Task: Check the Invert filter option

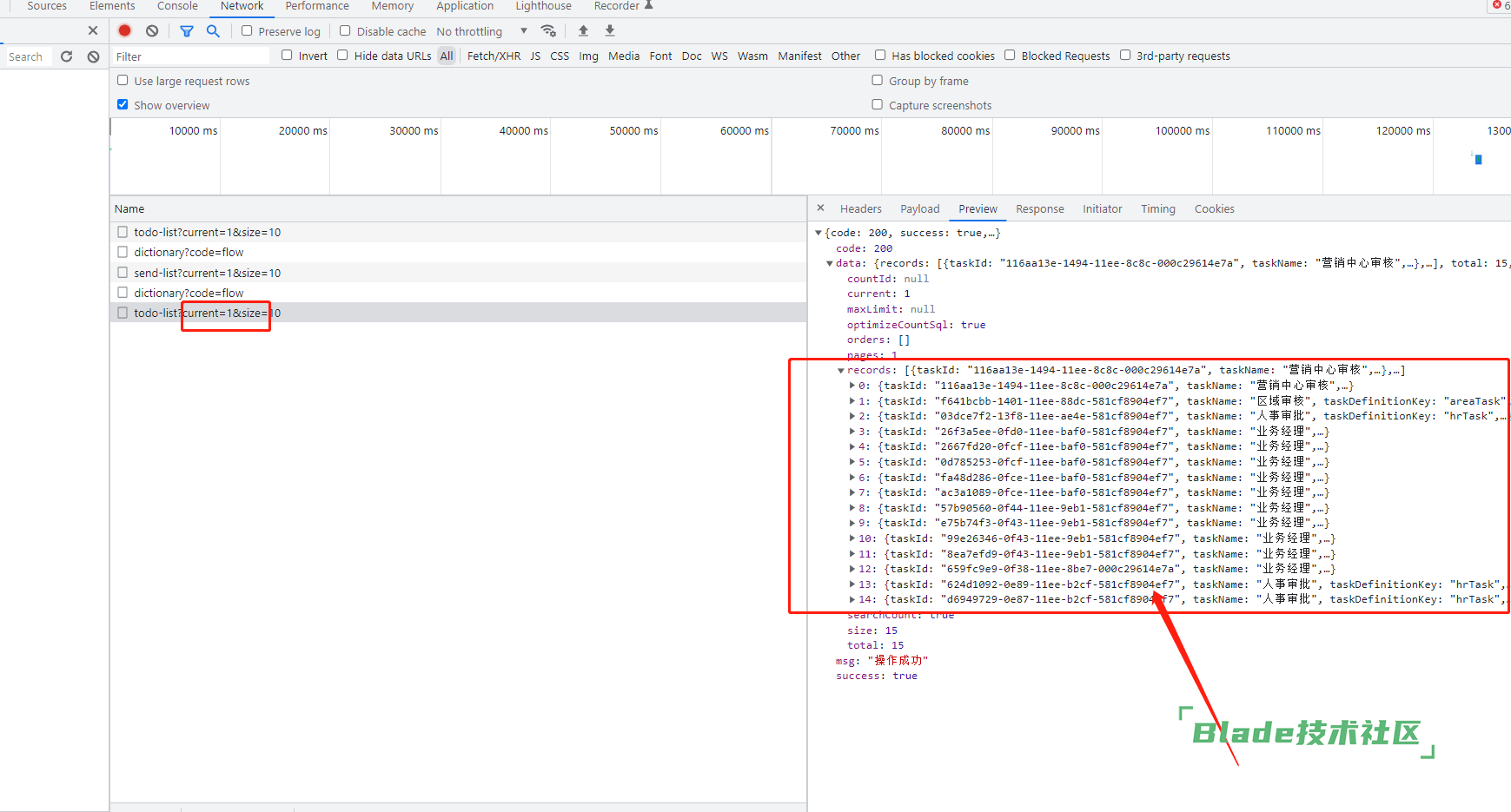Action: click(x=287, y=55)
